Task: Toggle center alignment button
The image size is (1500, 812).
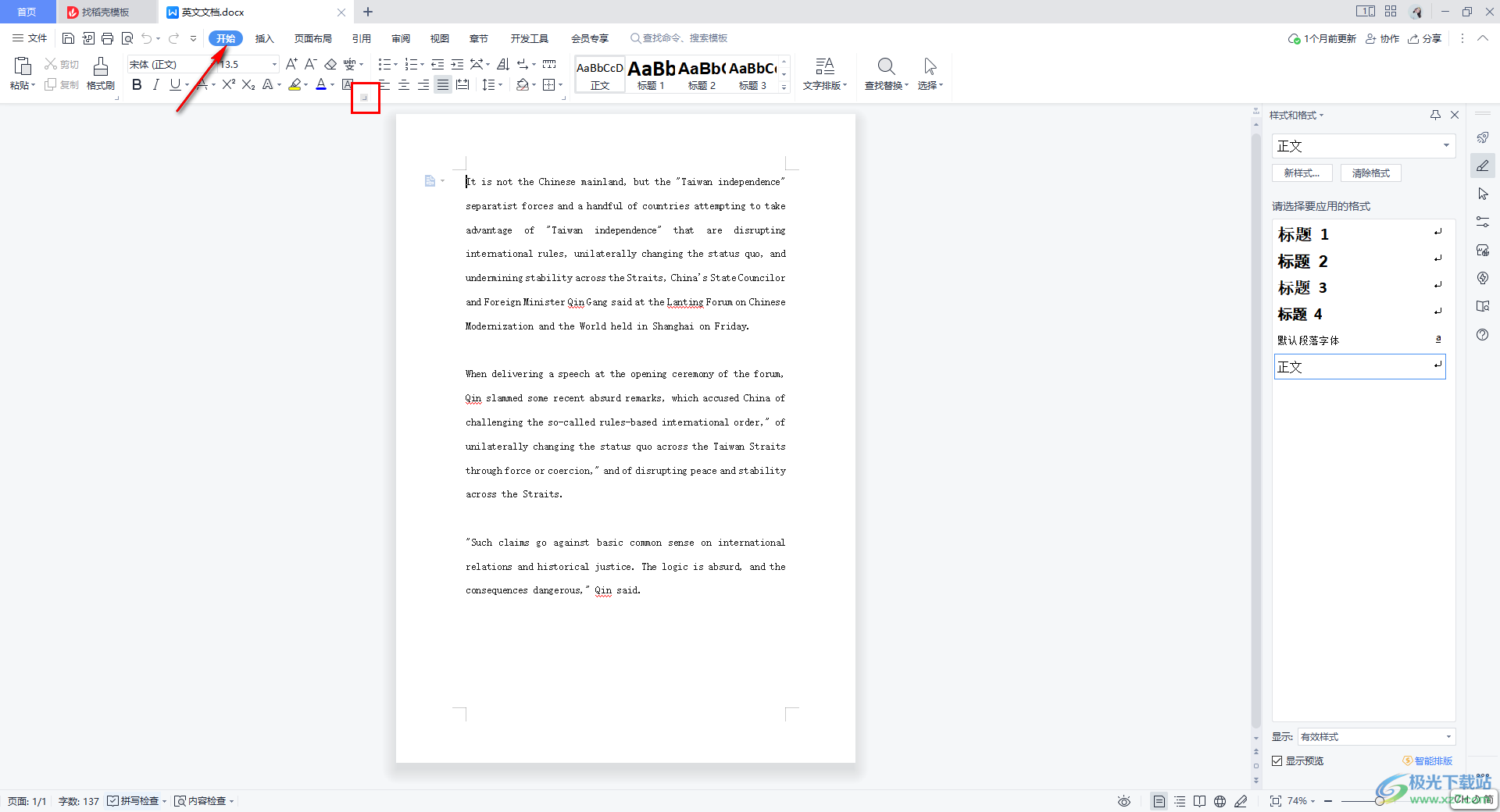Action: pos(404,84)
